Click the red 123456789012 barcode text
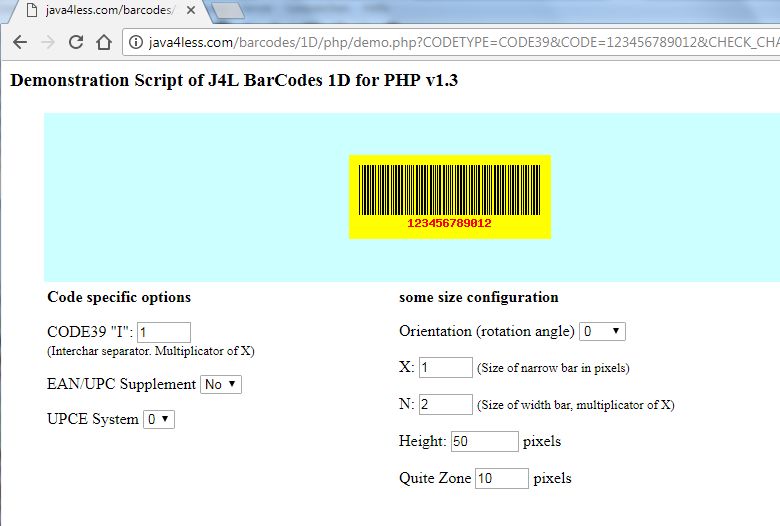Viewport: 780px width, 526px height. pos(449,223)
